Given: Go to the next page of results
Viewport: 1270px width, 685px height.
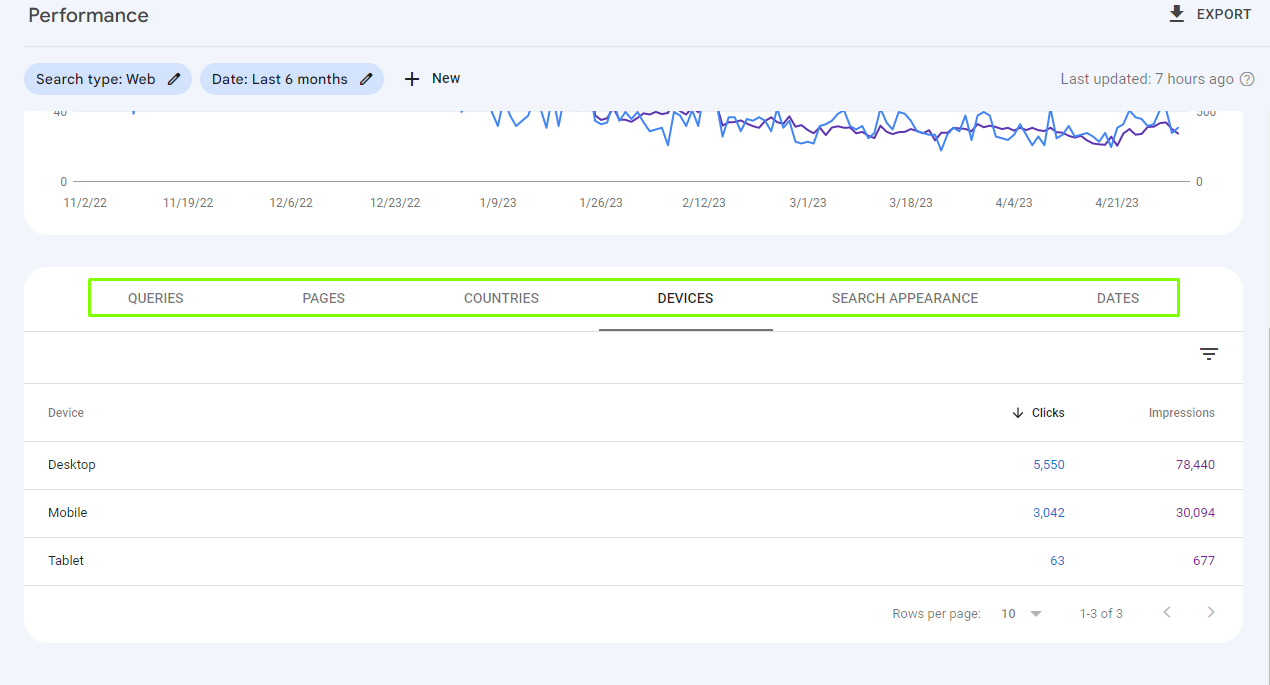Looking at the screenshot, I should tap(1211, 612).
